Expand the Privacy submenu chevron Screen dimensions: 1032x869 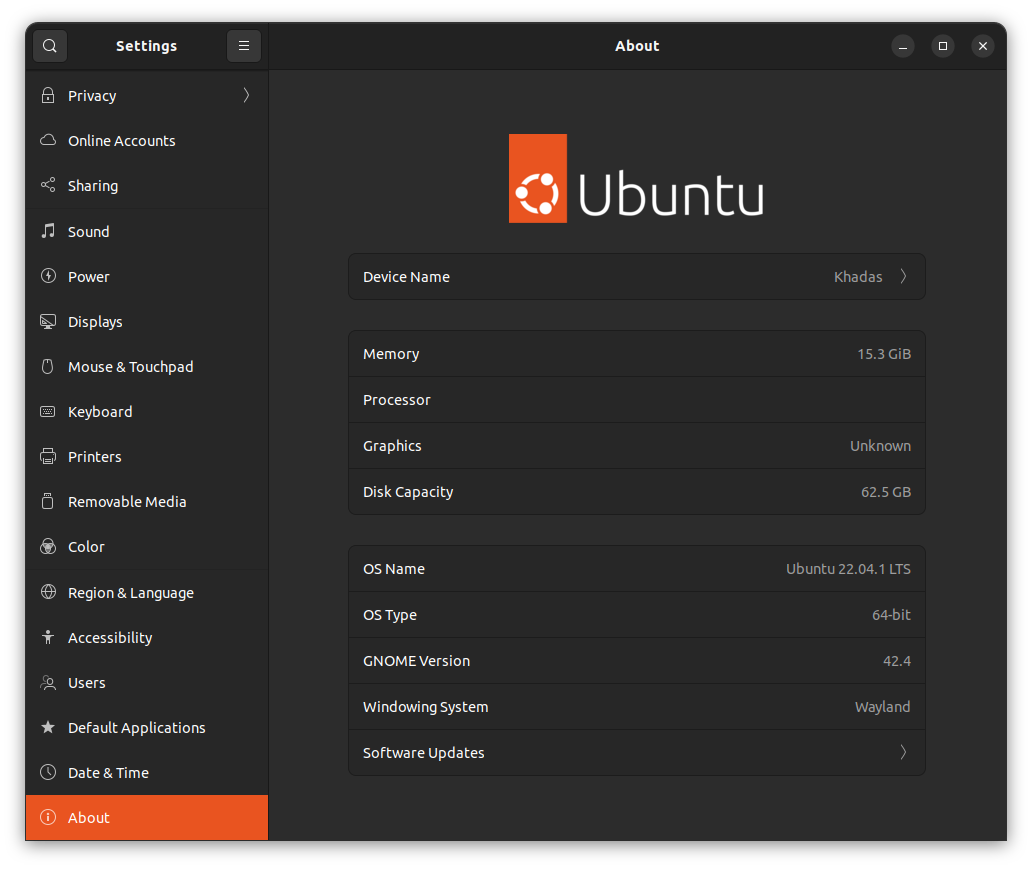click(246, 95)
